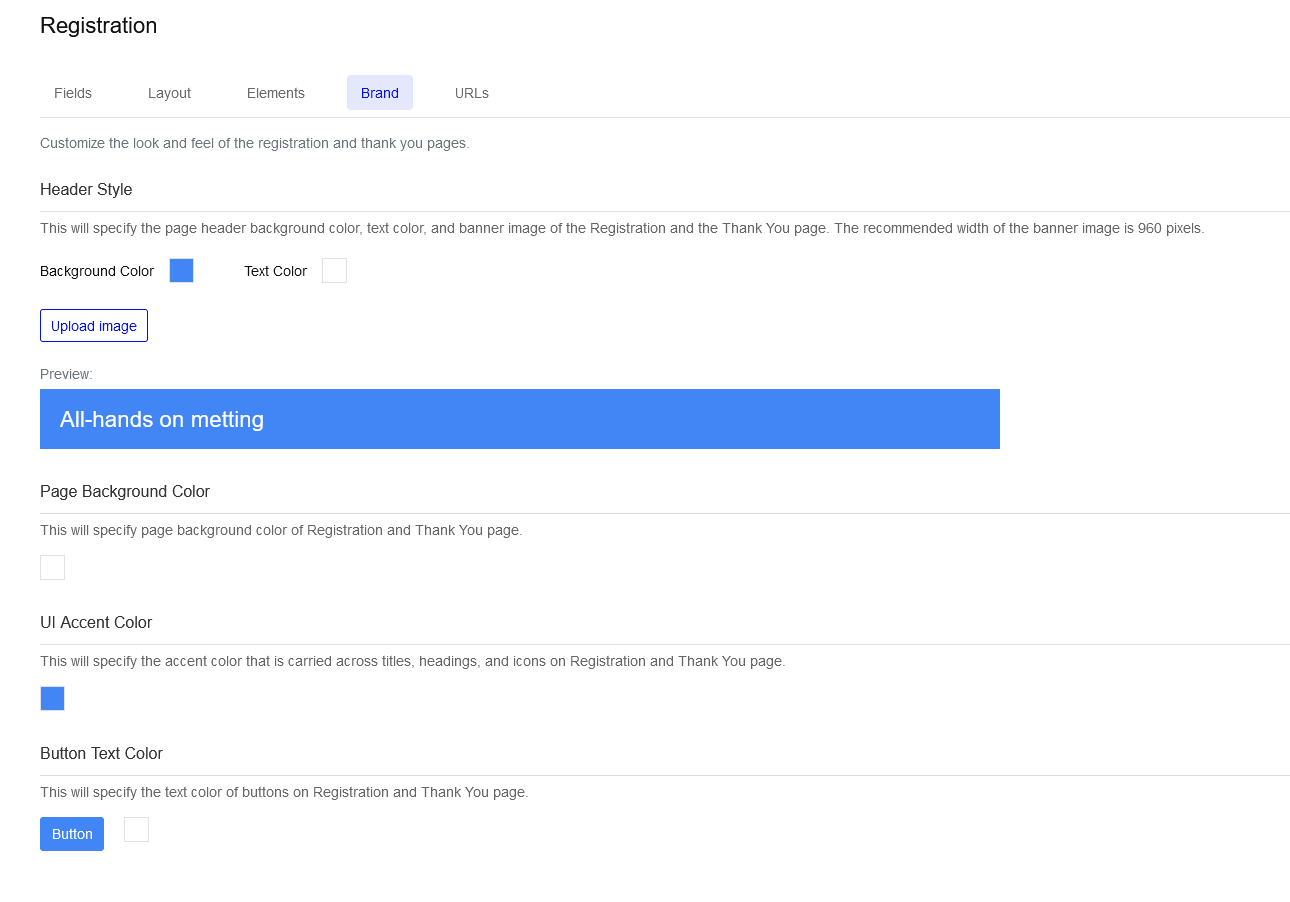Open the URLs tab
The image size is (1290, 902).
472,93
